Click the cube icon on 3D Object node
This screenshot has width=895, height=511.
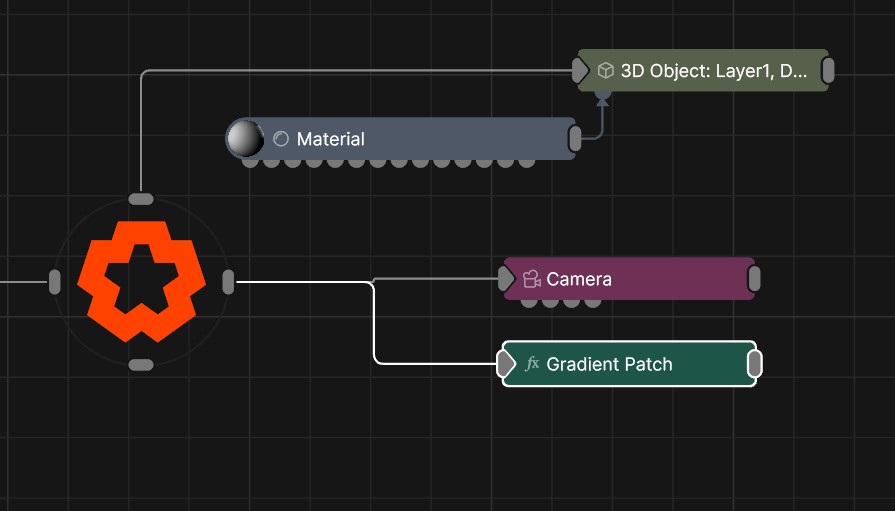(605, 71)
